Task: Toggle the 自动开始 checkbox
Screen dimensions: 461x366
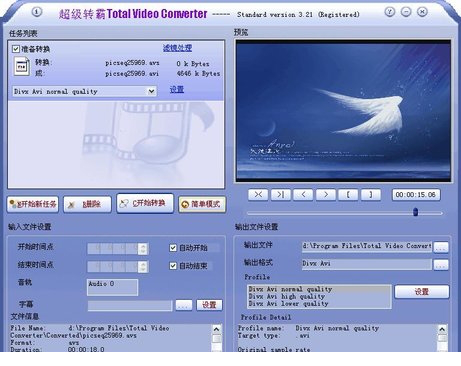Action: click(x=173, y=248)
